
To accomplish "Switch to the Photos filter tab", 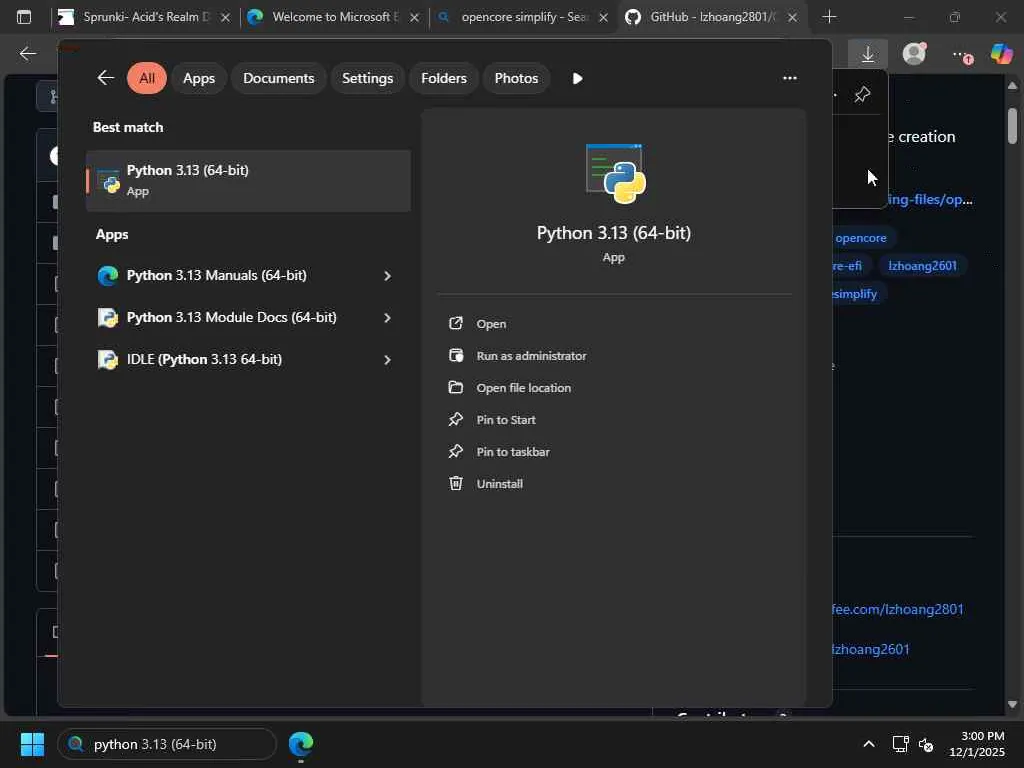I will [x=517, y=78].
